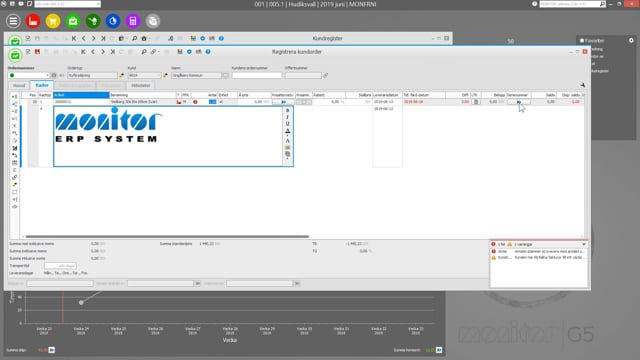The image size is (640, 360).
Task: Open the blue Time recording module
Action: pos(113,21)
